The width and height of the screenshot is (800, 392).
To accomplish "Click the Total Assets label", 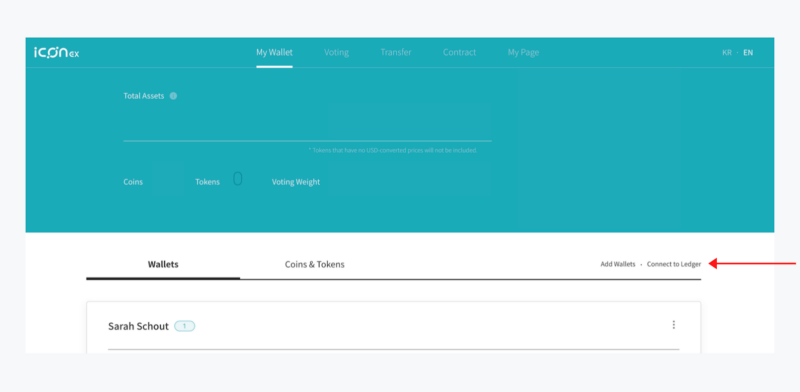I will [x=144, y=96].
